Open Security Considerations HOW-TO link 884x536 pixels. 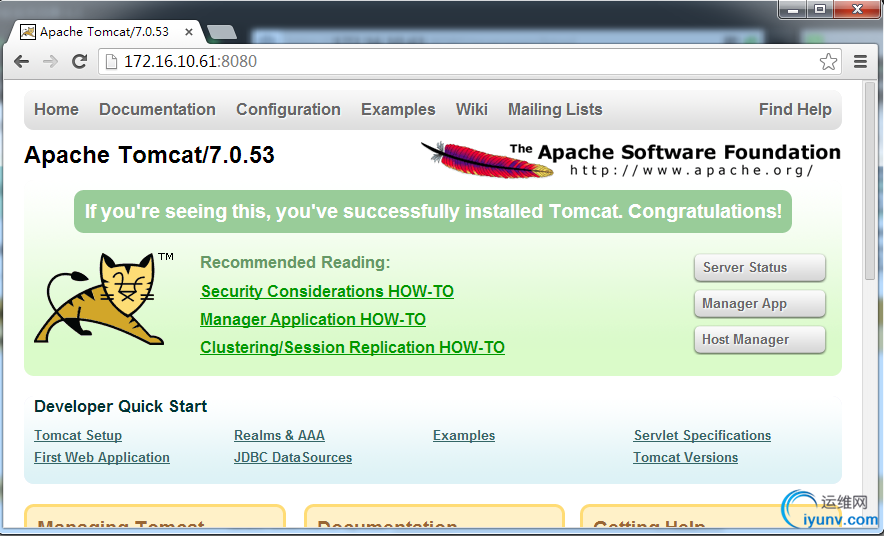tap(327, 291)
